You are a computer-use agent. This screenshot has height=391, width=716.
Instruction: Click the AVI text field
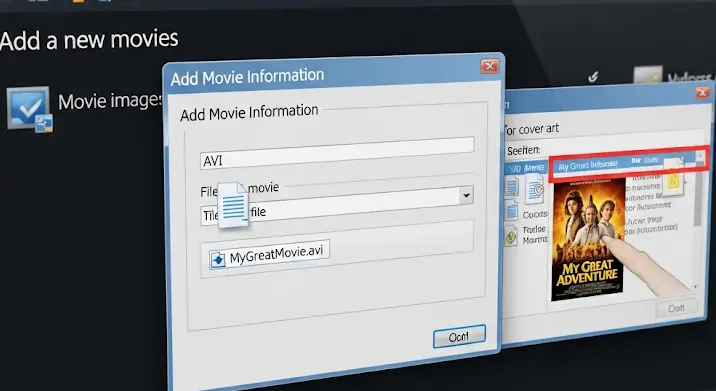(337, 153)
